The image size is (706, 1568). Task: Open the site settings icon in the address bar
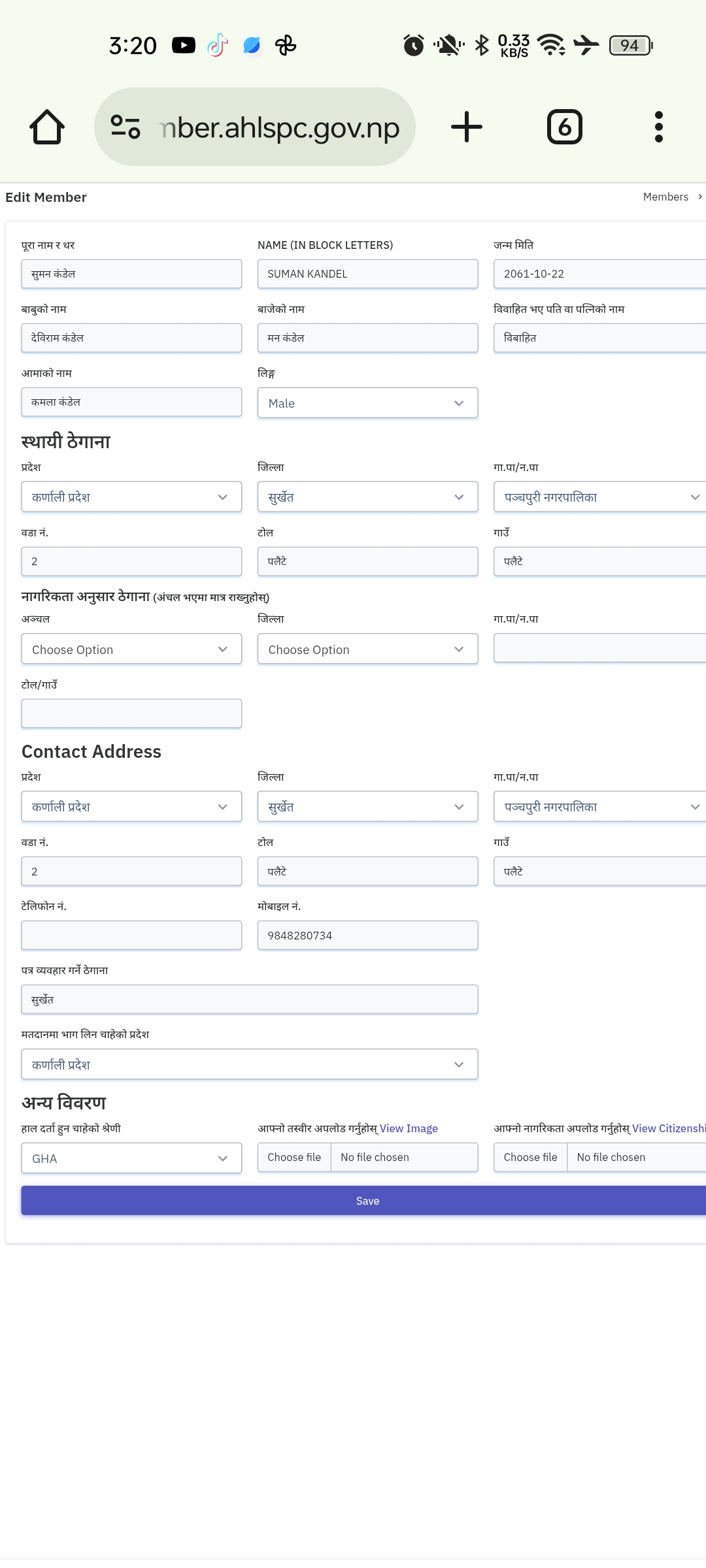click(x=126, y=127)
